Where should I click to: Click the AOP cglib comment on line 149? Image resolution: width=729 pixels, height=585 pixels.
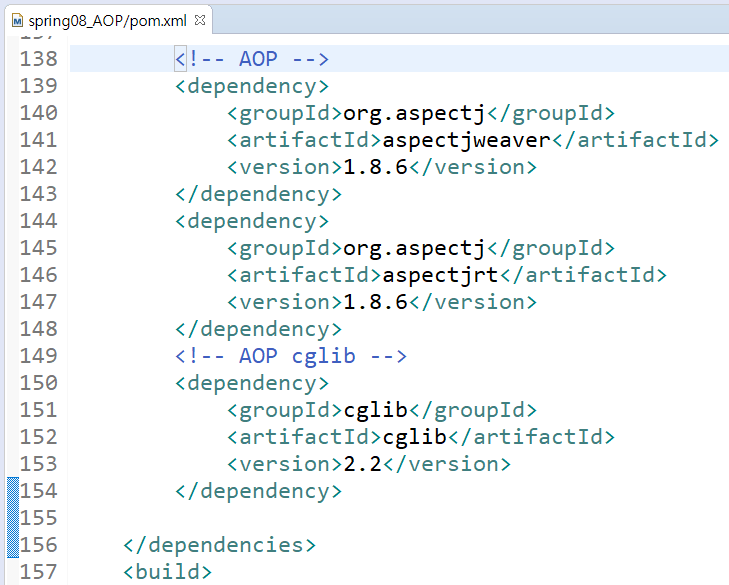(x=291, y=356)
